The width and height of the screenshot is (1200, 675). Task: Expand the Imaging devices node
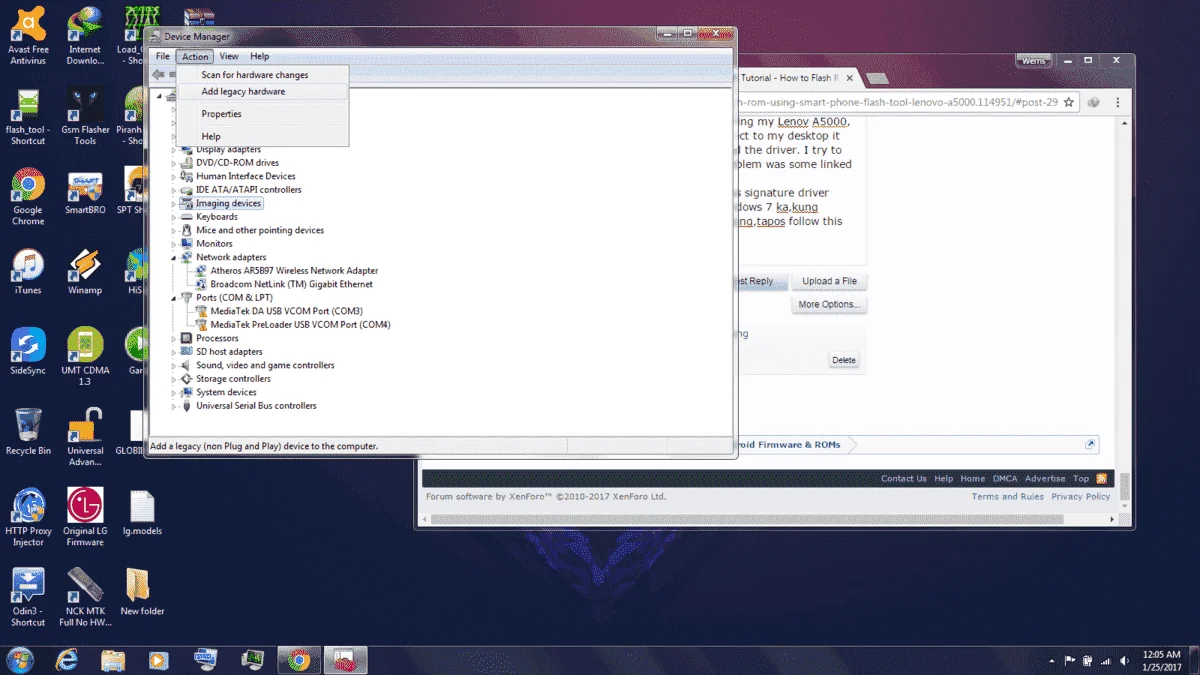coord(174,204)
